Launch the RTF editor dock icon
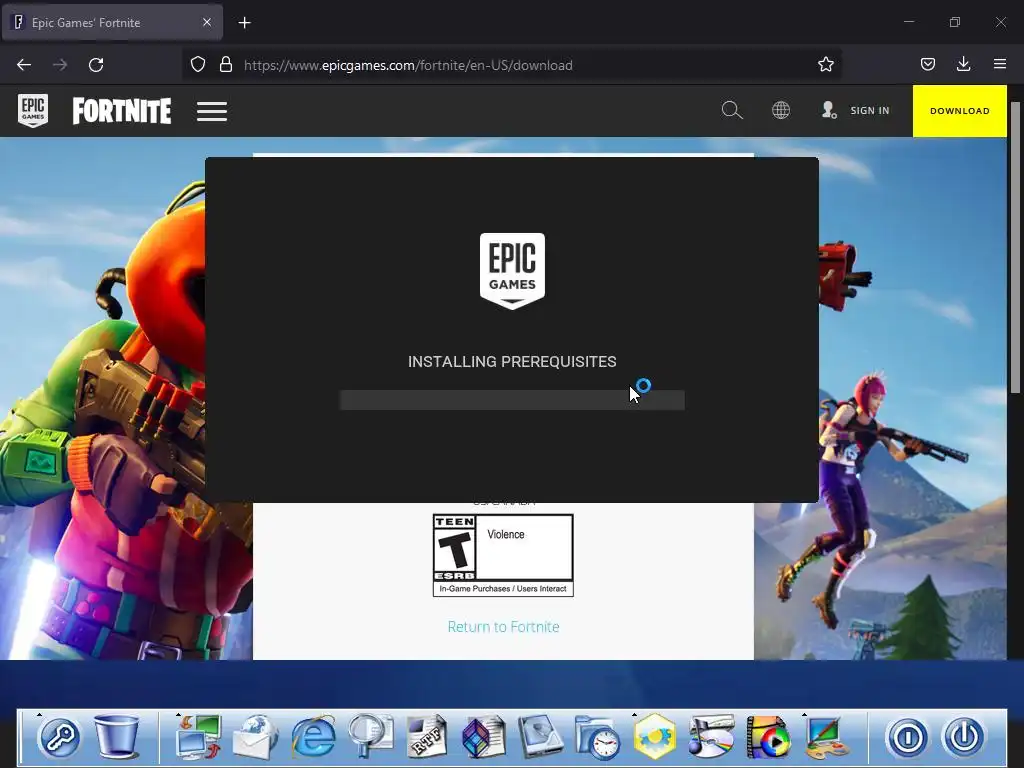Screen dimensions: 1024x768 pyautogui.click(x=426, y=737)
